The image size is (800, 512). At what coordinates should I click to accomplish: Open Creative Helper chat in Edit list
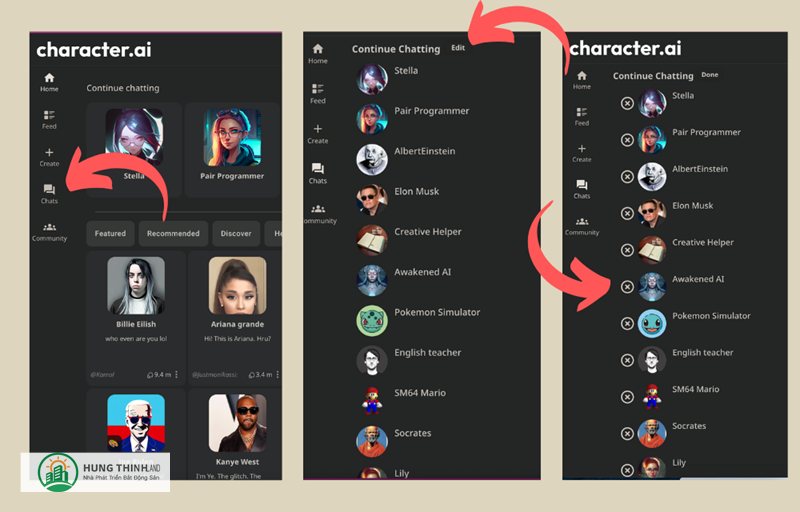click(x=409, y=240)
